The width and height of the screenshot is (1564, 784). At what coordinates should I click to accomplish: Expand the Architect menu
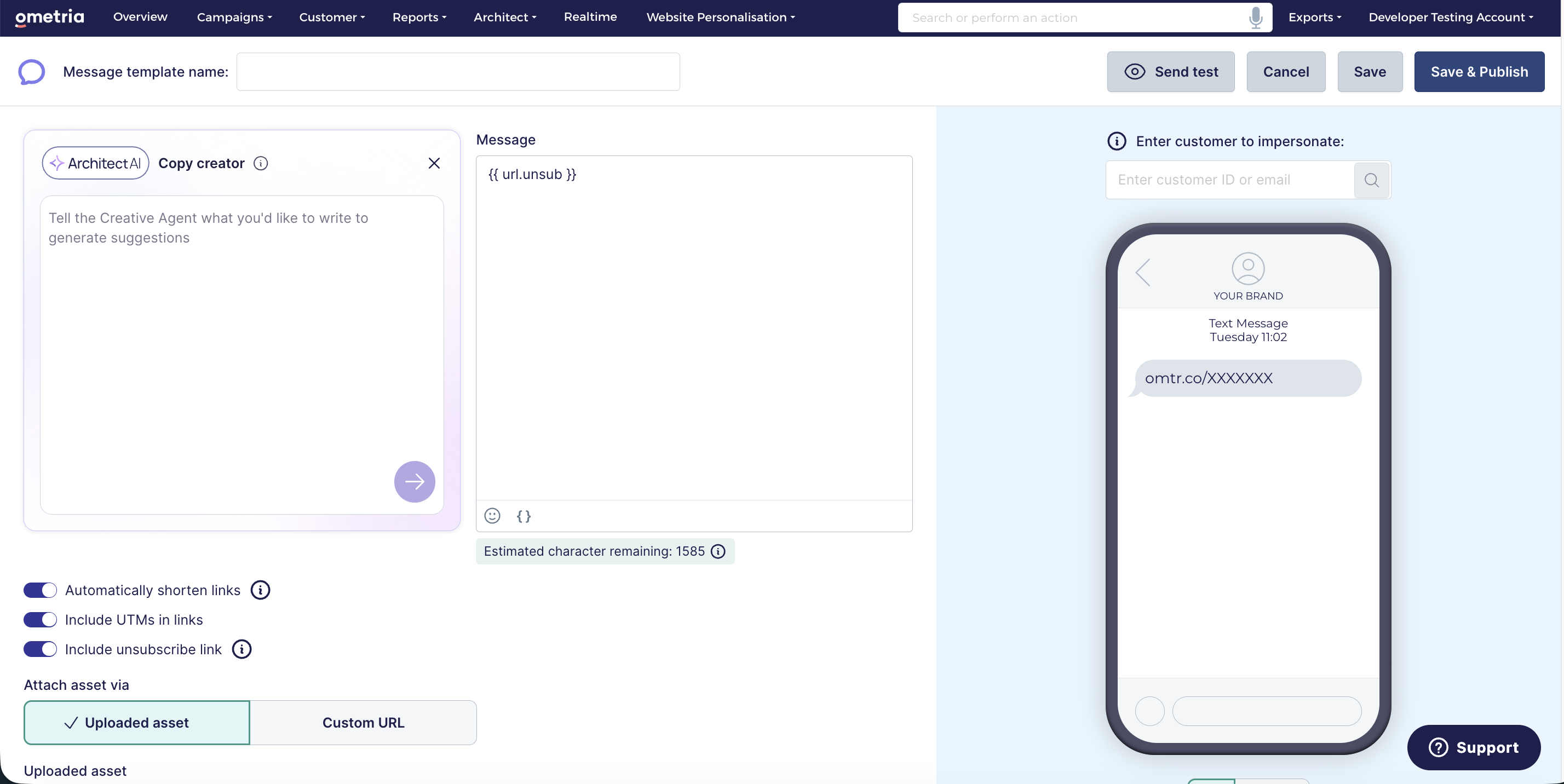505,17
